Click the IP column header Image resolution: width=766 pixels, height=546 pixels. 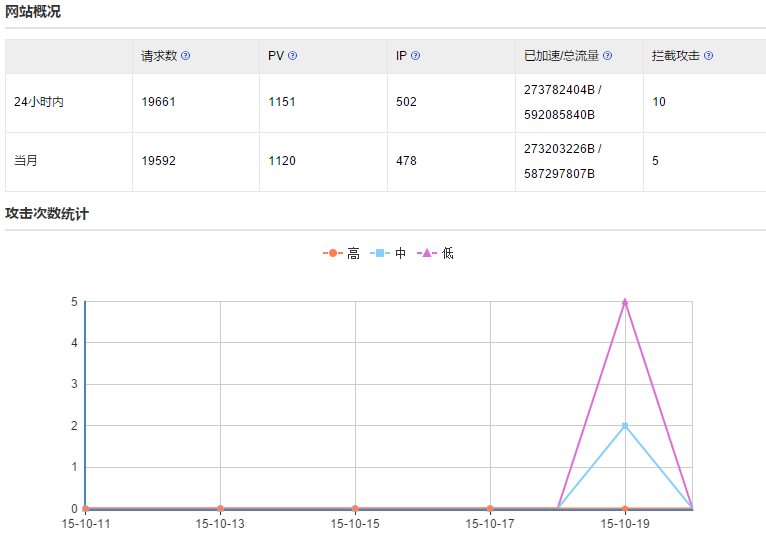point(401,56)
